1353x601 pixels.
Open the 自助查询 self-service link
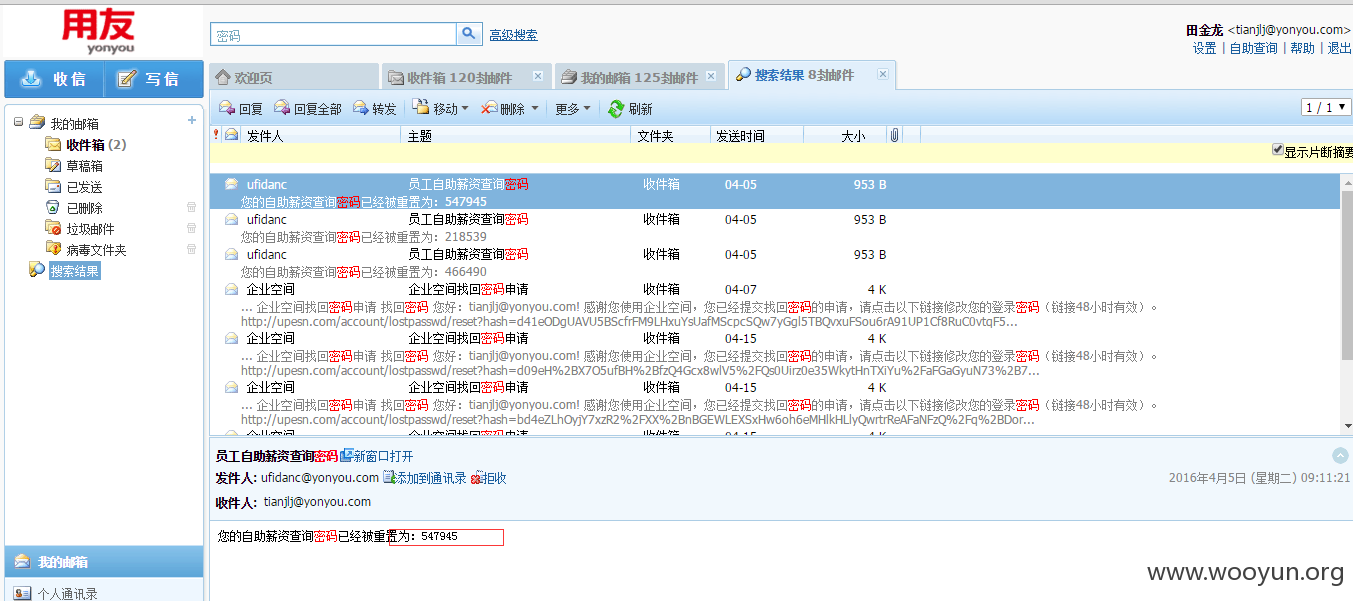click(x=1253, y=48)
